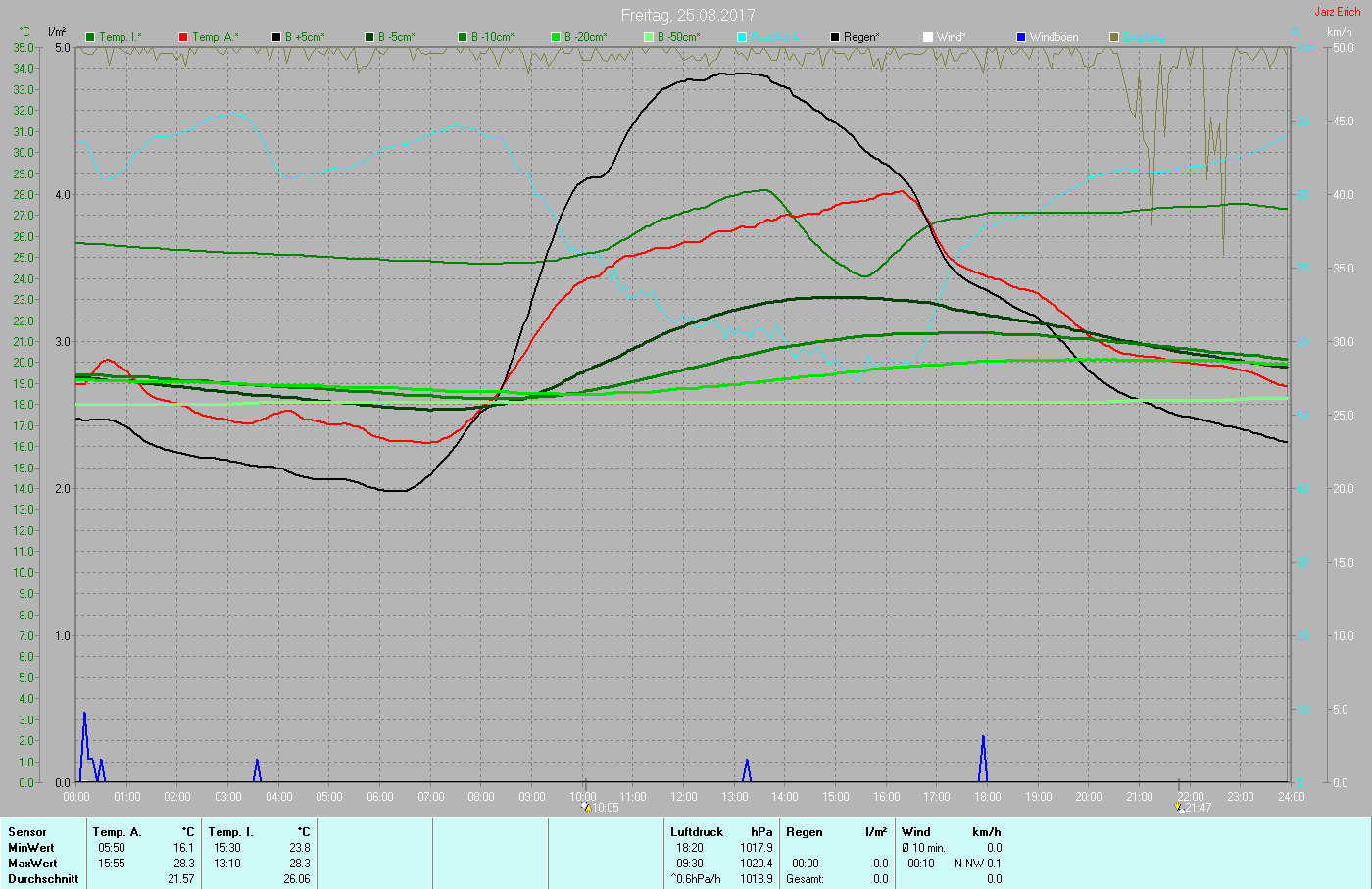Click the 'Sensor' row header in the table
The image size is (1372, 889).
pos(27,832)
